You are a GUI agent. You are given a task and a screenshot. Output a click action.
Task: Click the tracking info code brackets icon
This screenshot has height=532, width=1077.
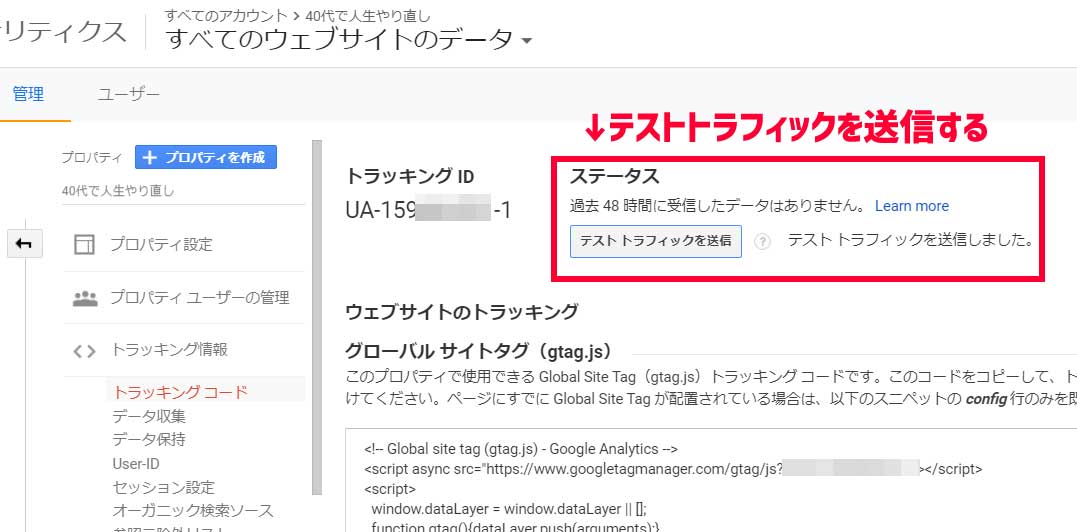(85, 350)
